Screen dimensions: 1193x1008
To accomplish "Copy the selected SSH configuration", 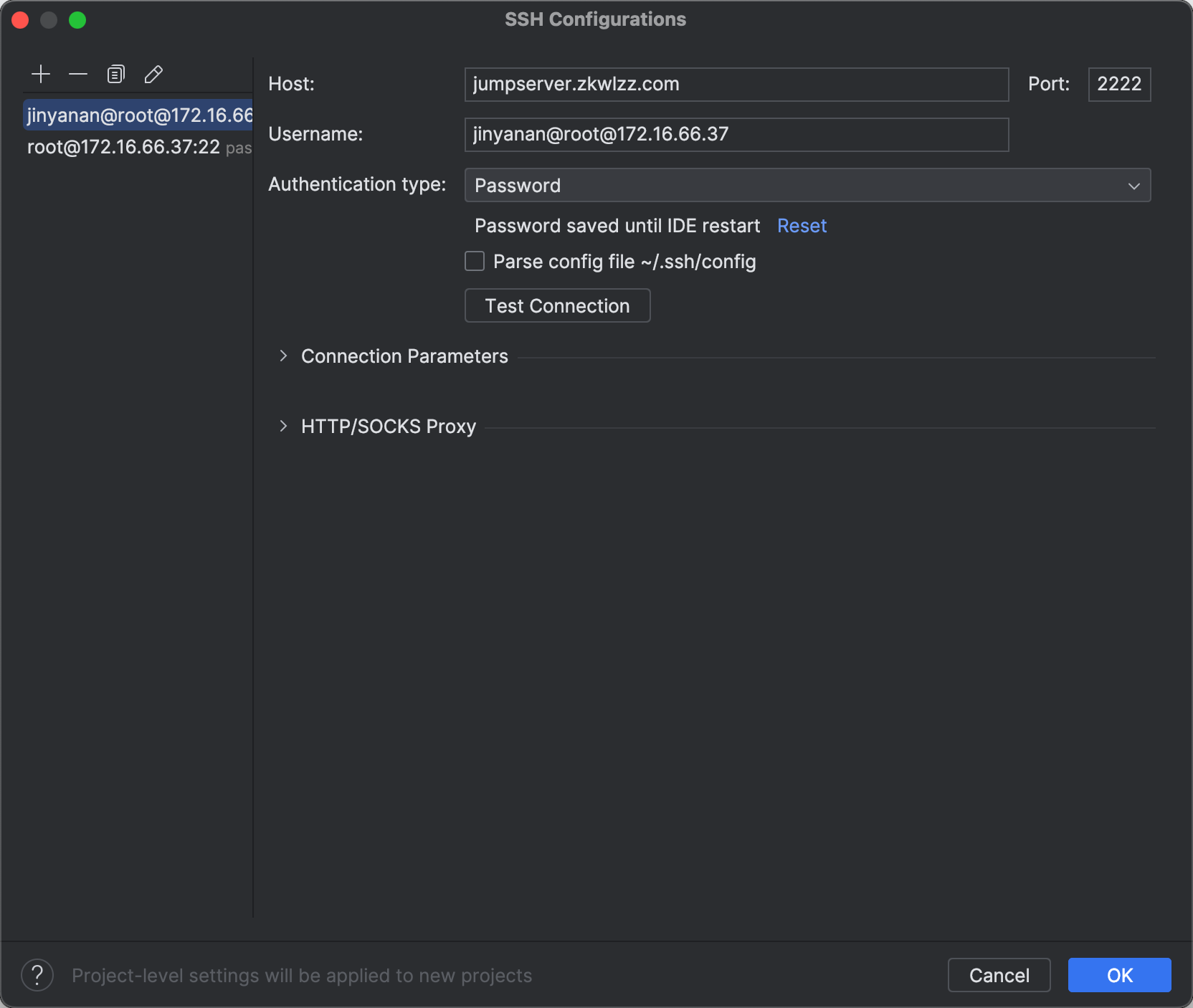I will (115, 74).
